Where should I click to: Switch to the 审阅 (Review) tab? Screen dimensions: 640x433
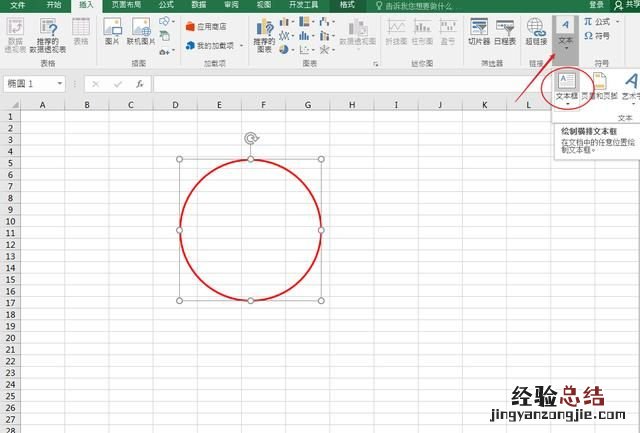pos(231,5)
